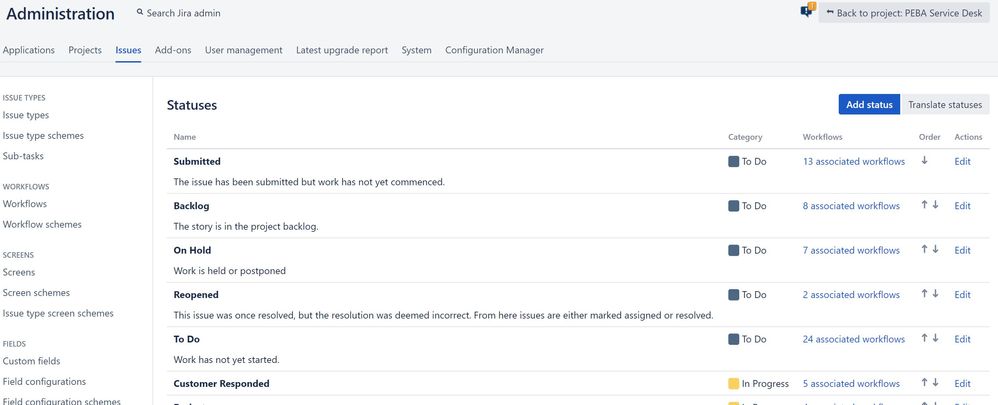Open the feedback notification icon
Screen dimensions: 998x405
pos(807,10)
